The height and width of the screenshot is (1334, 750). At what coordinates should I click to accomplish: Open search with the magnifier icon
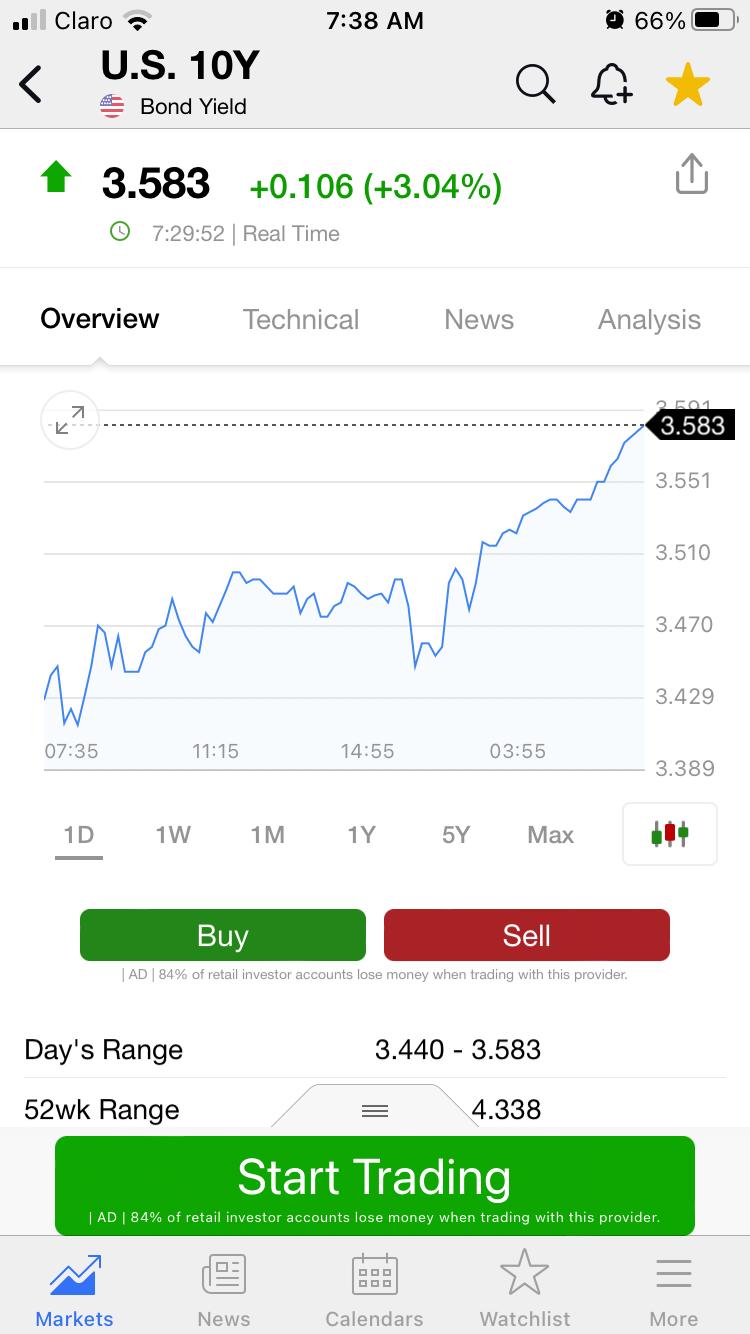pyautogui.click(x=535, y=85)
